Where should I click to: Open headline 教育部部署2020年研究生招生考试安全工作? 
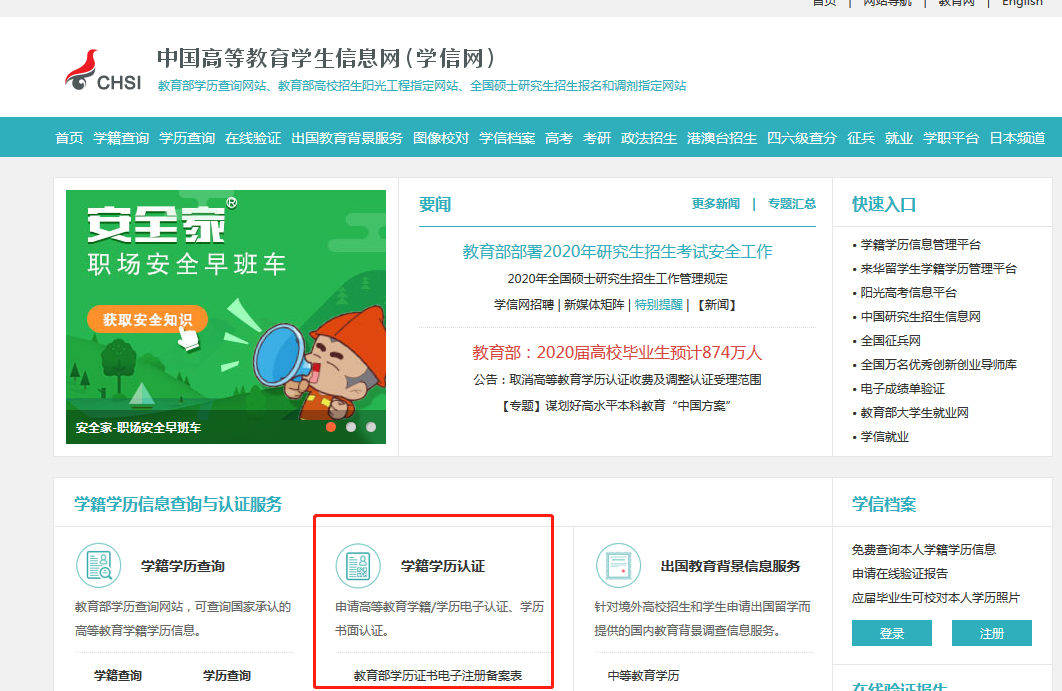[617, 251]
